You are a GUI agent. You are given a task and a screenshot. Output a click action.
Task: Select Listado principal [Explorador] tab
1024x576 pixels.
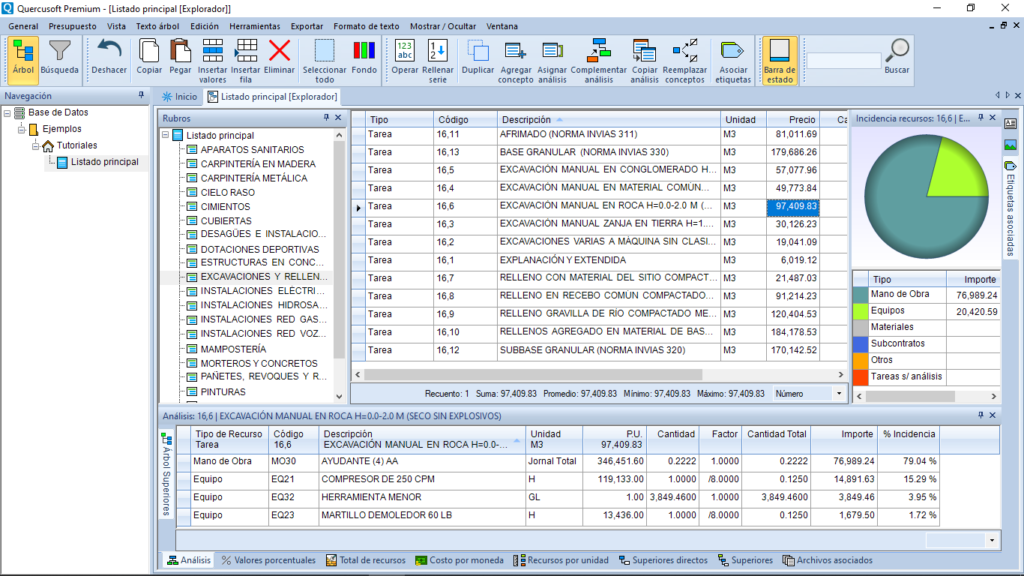(x=273, y=97)
